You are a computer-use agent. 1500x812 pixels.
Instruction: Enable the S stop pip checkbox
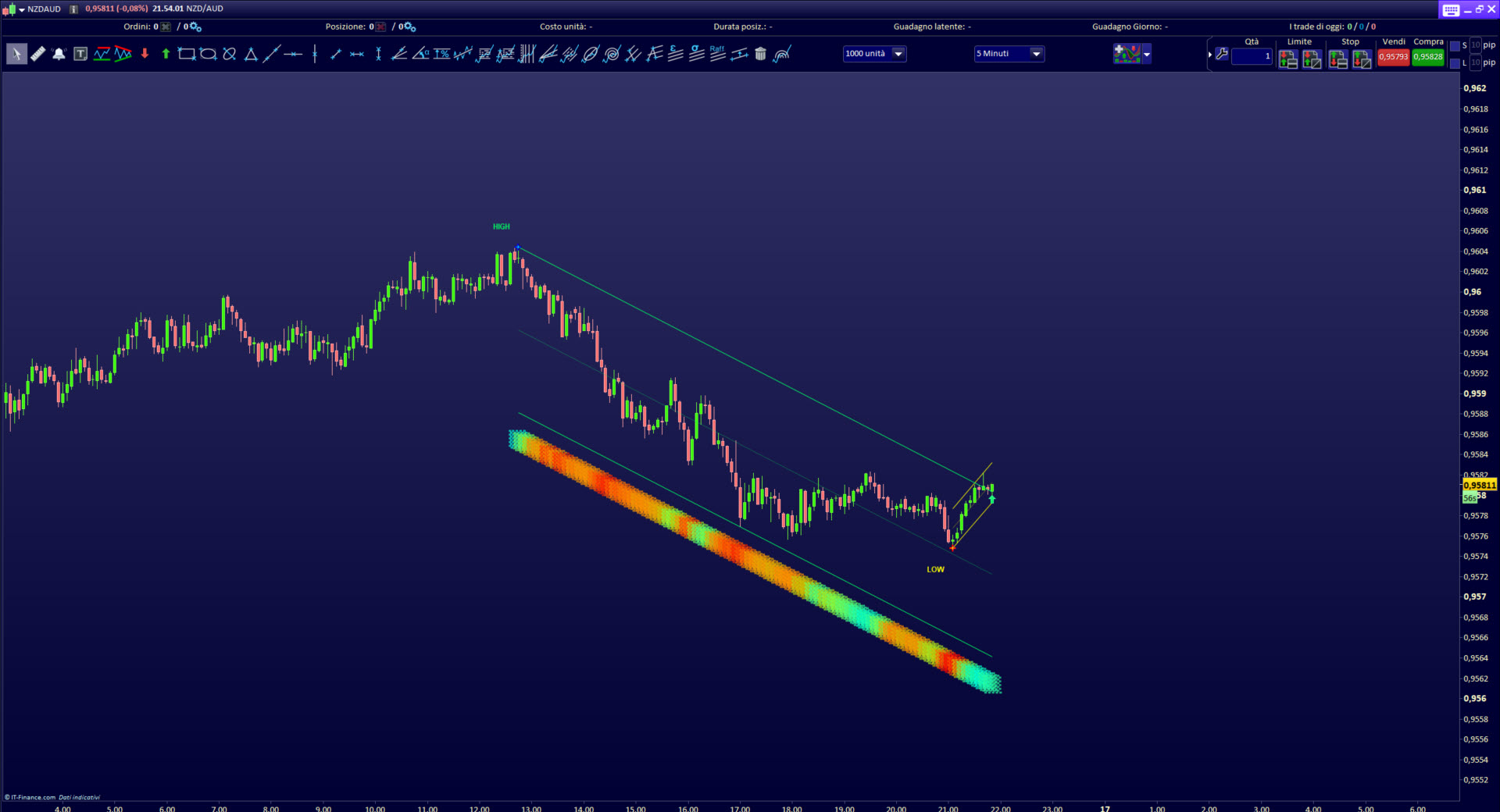click(x=1455, y=46)
